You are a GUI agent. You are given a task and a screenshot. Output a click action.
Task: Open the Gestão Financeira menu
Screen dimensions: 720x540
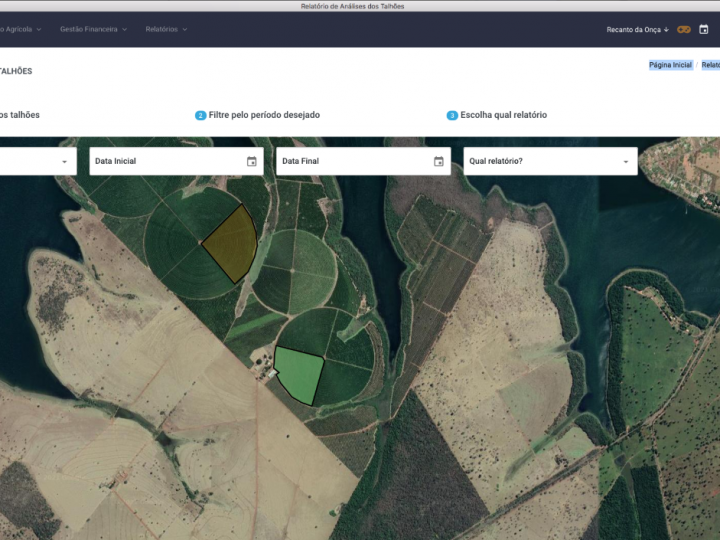[x=93, y=29]
